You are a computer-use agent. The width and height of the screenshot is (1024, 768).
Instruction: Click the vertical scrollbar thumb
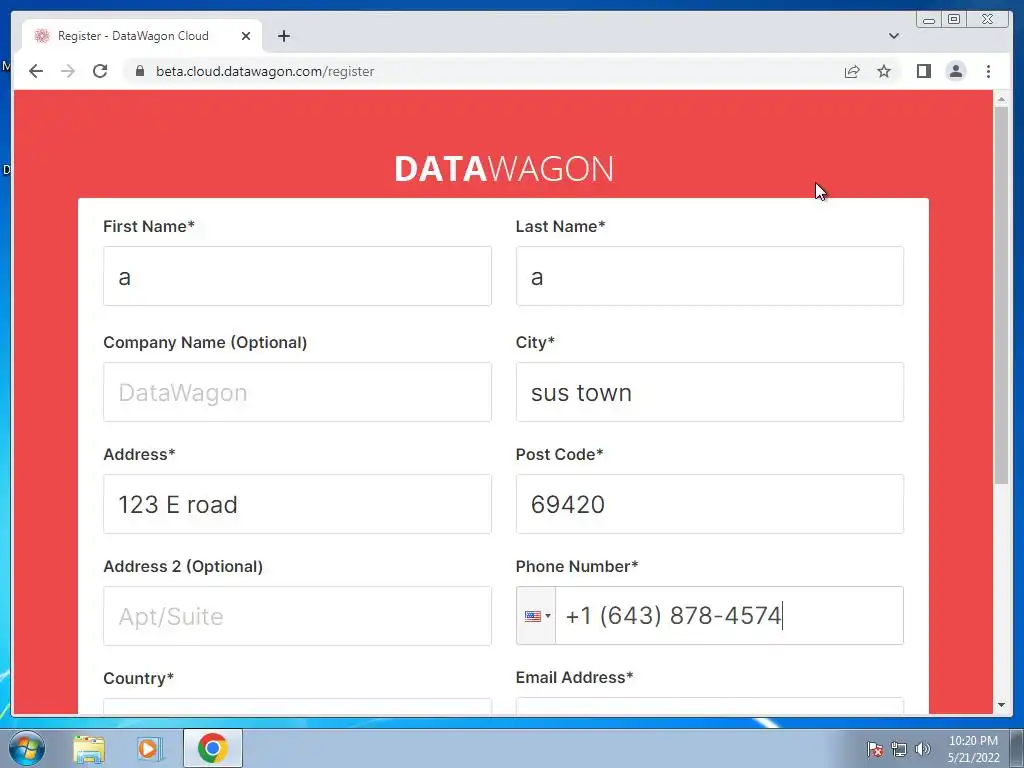coord(1001,295)
